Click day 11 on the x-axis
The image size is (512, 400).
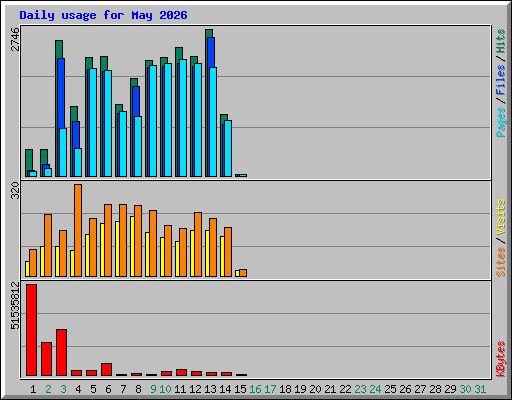[x=180, y=389]
